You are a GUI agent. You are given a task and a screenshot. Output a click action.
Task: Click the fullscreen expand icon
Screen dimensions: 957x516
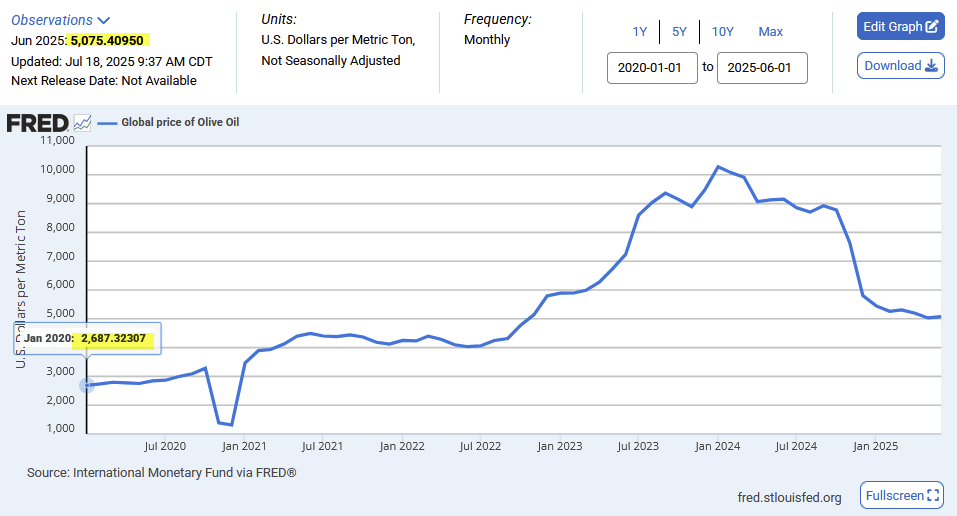click(x=933, y=495)
